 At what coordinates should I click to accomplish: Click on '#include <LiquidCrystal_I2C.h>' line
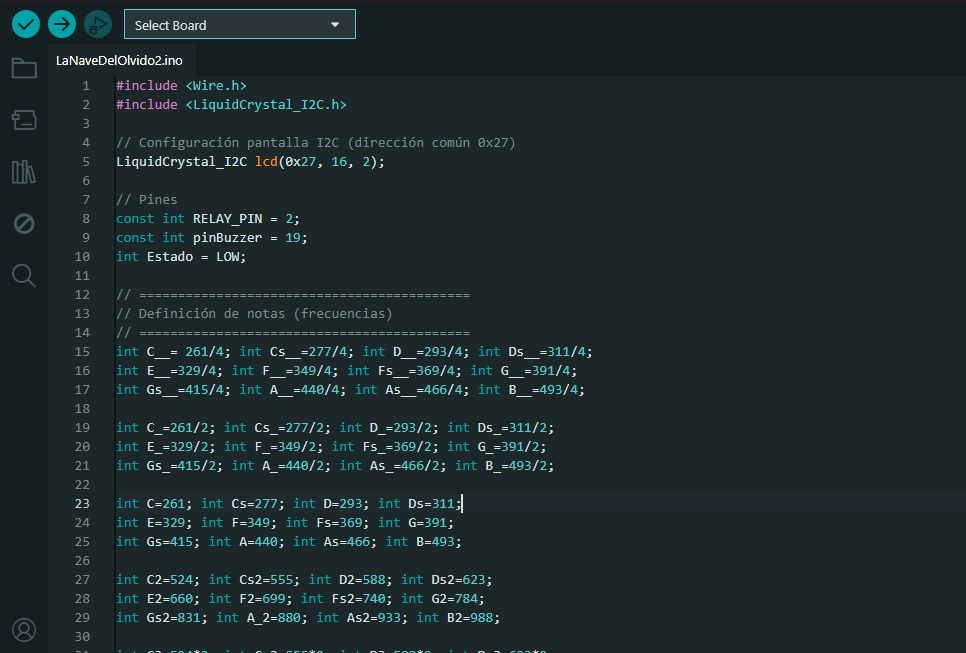point(231,105)
